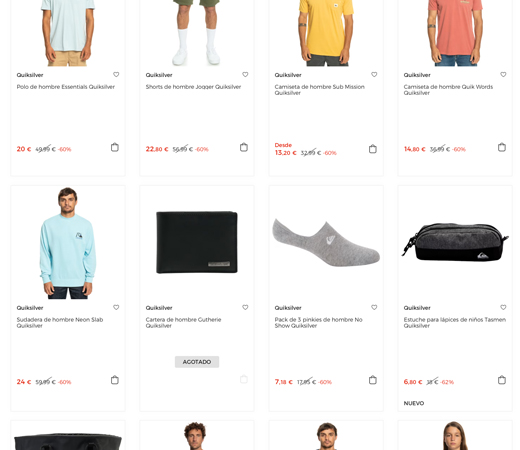Add Estuche para lápices Tasmen to bag

502,380
